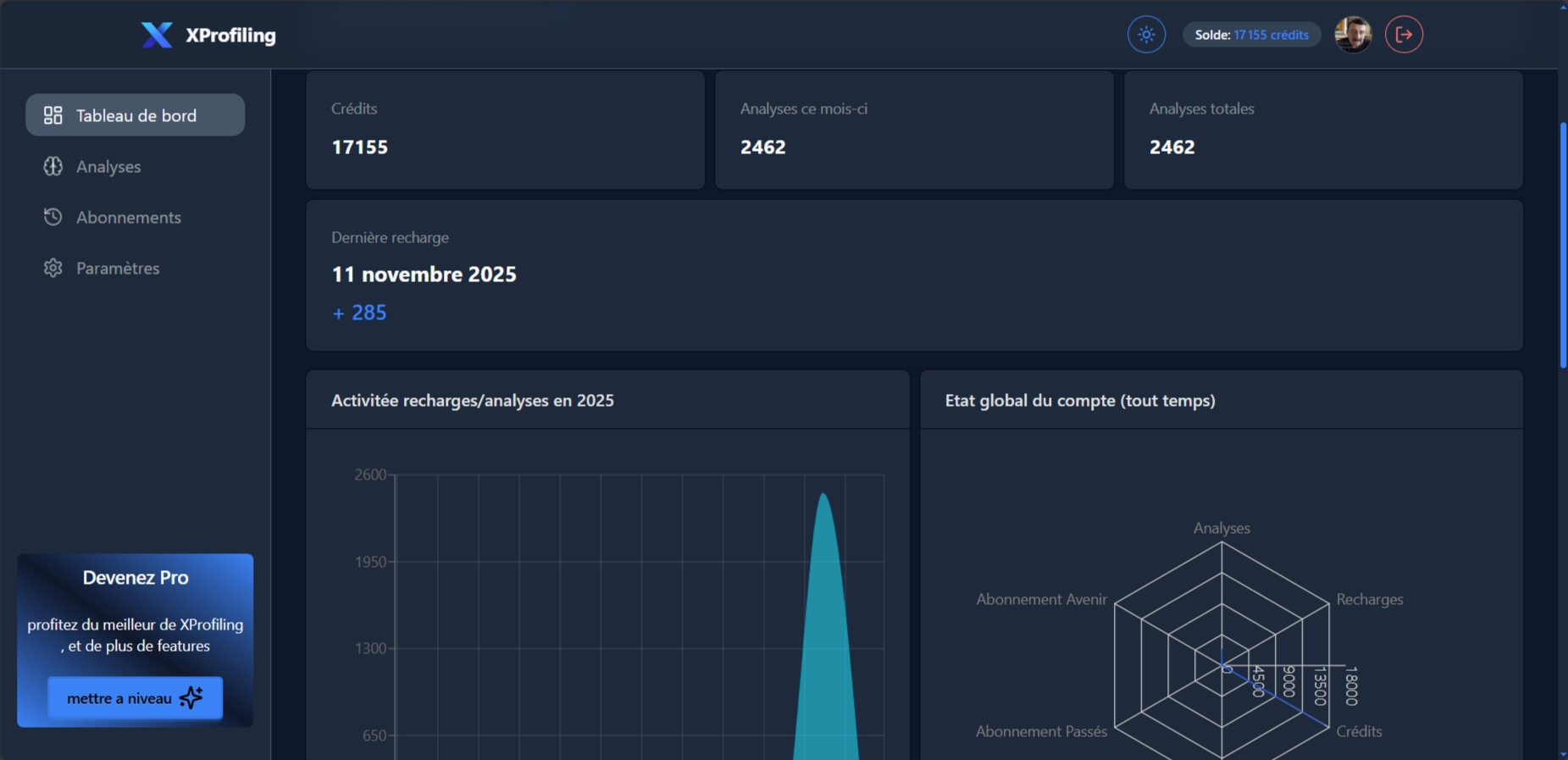Select the Tableau de bord menu item
Screen dimensions: 1568x760
click(136, 115)
